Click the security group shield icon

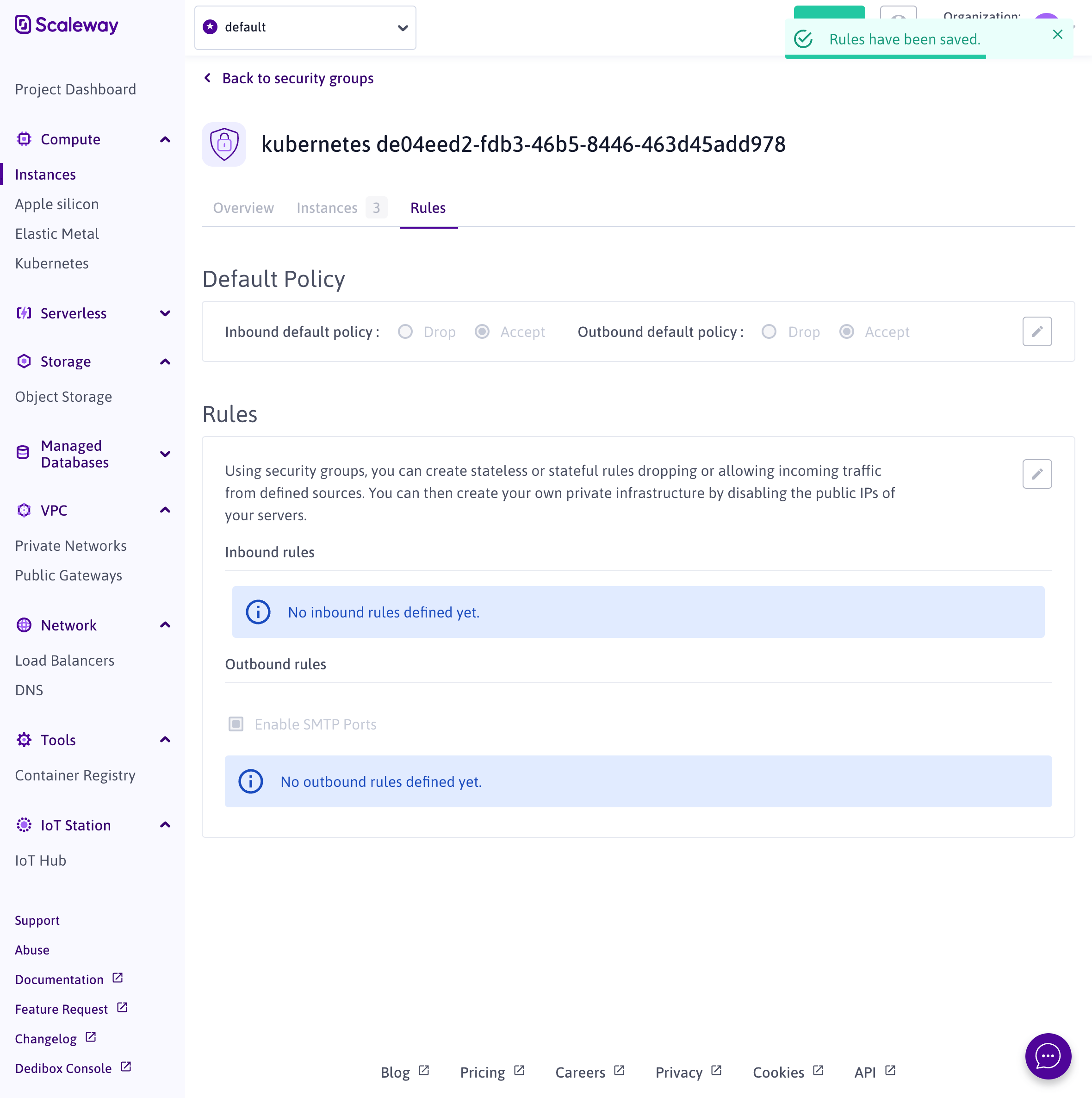coord(224,144)
